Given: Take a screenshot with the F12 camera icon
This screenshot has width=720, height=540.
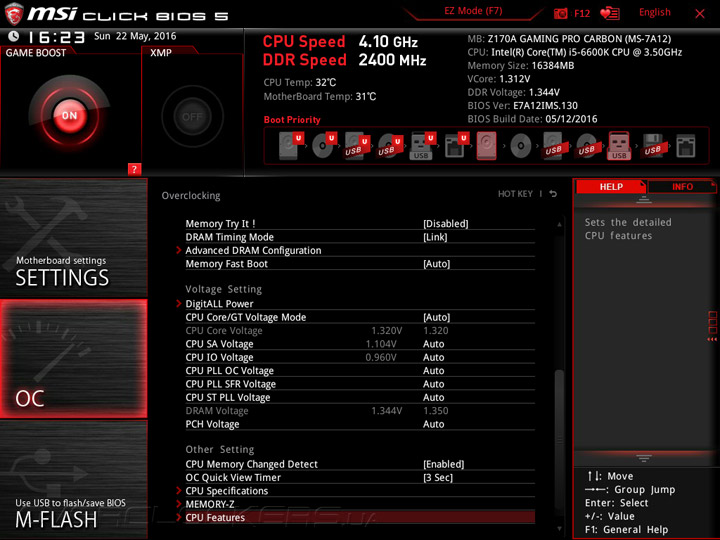Looking at the screenshot, I should pos(560,14).
